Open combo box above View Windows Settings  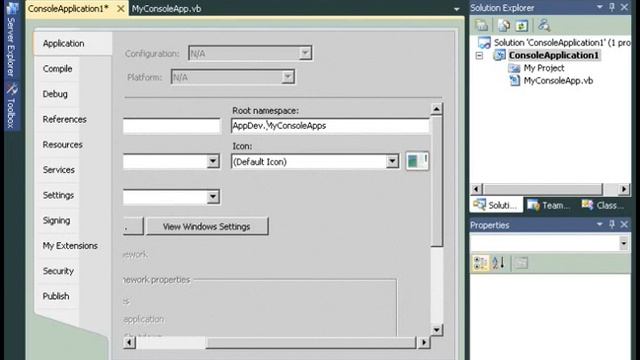point(213,197)
